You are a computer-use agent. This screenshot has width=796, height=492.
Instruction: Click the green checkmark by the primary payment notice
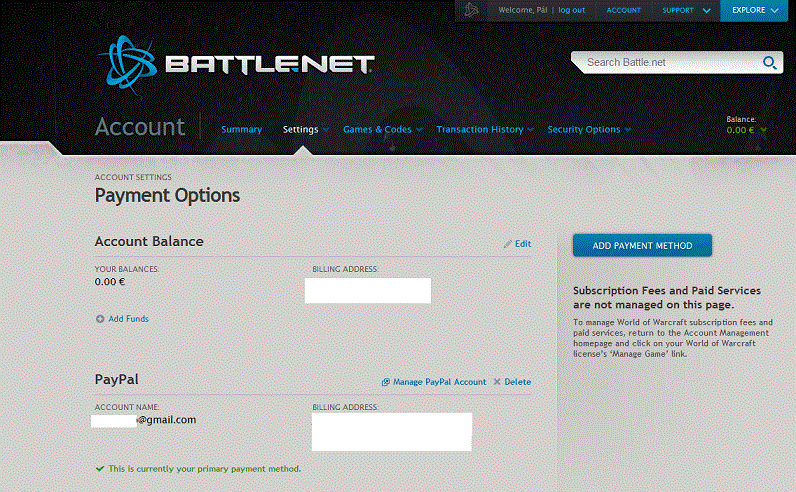click(x=100, y=469)
